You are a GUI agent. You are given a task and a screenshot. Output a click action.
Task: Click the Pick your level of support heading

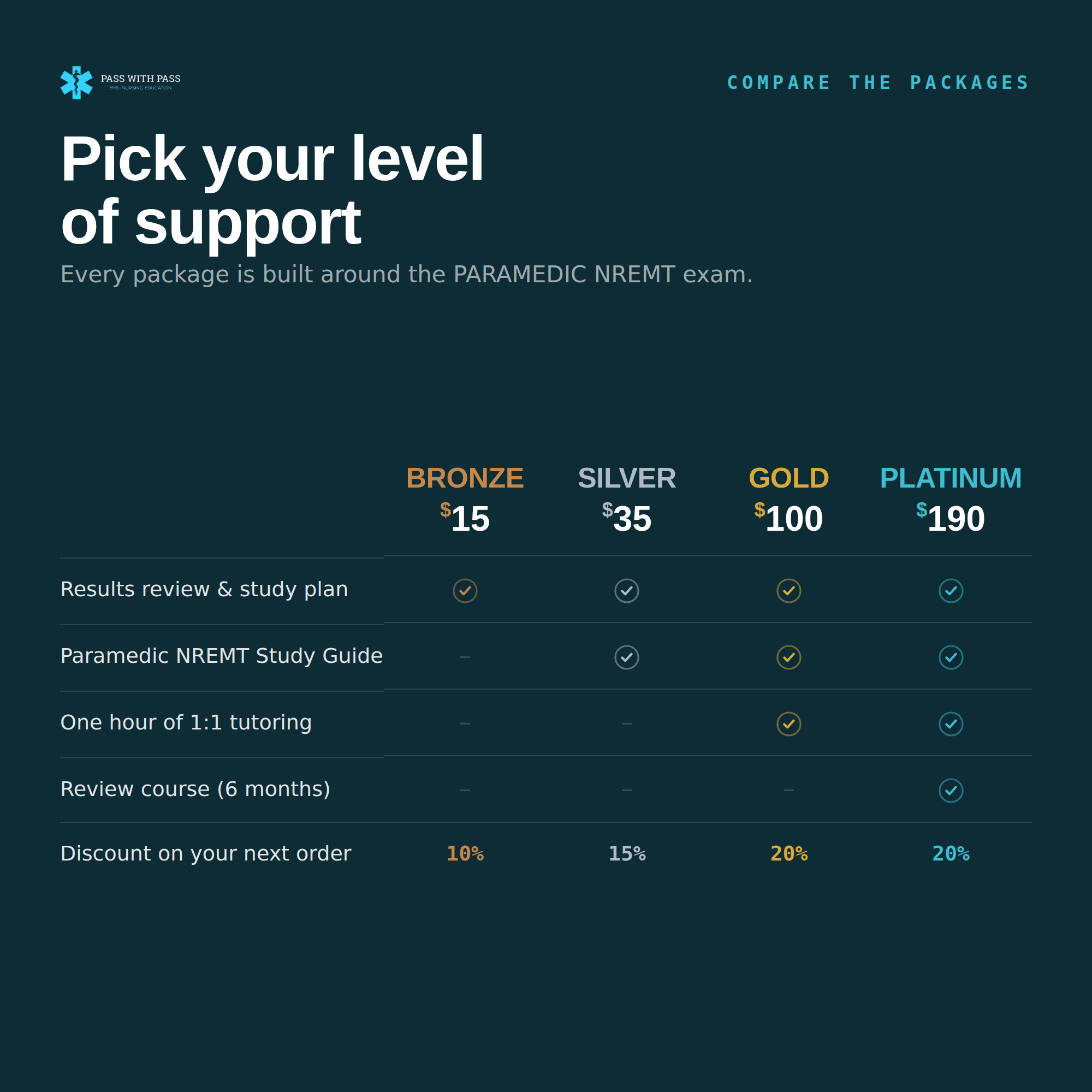[x=272, y=190]
